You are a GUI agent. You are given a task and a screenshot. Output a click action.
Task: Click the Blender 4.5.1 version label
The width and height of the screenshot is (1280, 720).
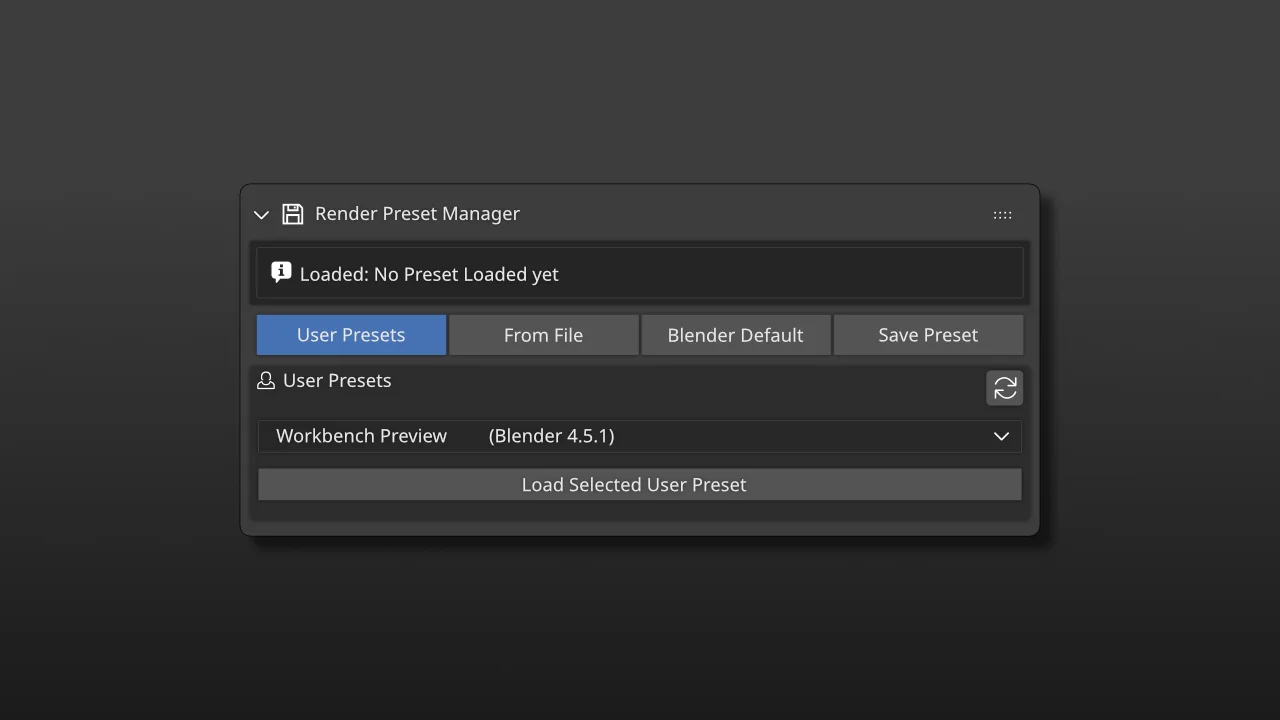coord(551,436)
